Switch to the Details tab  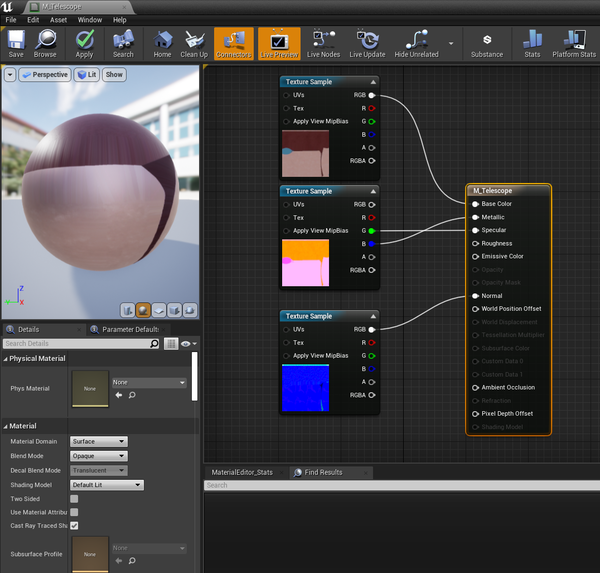29,330
